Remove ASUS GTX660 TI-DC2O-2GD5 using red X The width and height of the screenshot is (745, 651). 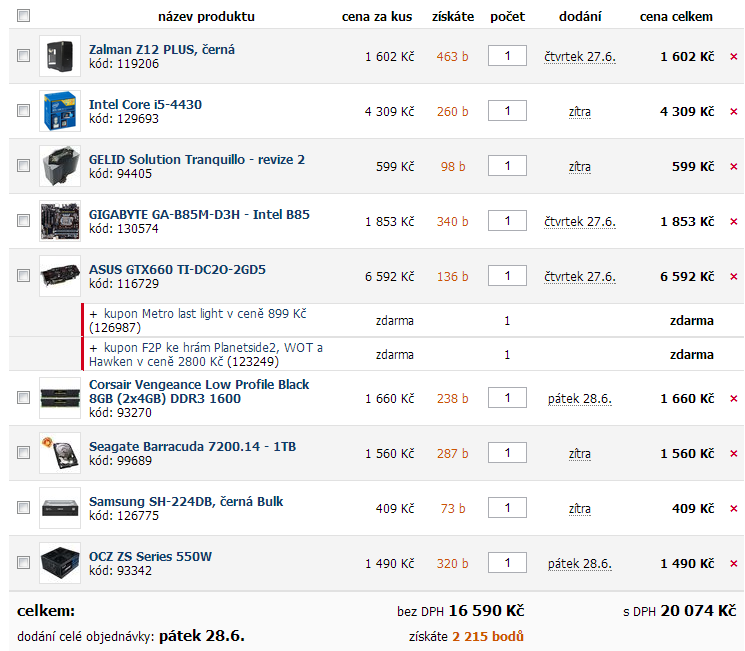(x=734, y=277)
